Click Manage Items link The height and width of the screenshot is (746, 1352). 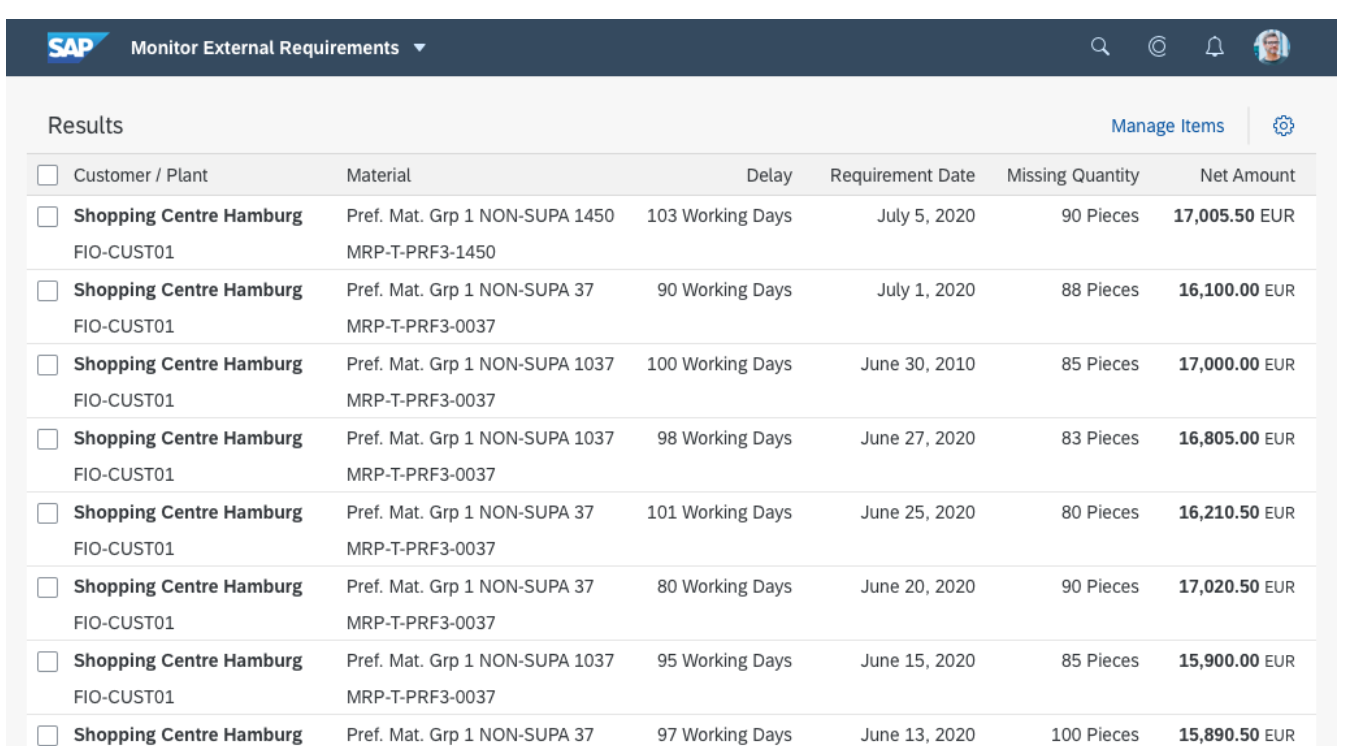point(1167,126)
